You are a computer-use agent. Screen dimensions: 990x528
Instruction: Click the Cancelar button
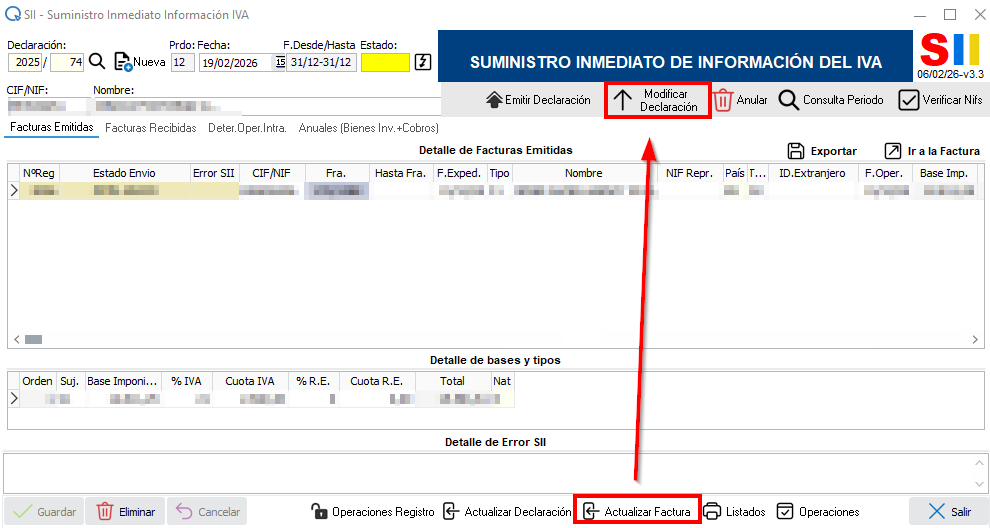tap(207, 512)
